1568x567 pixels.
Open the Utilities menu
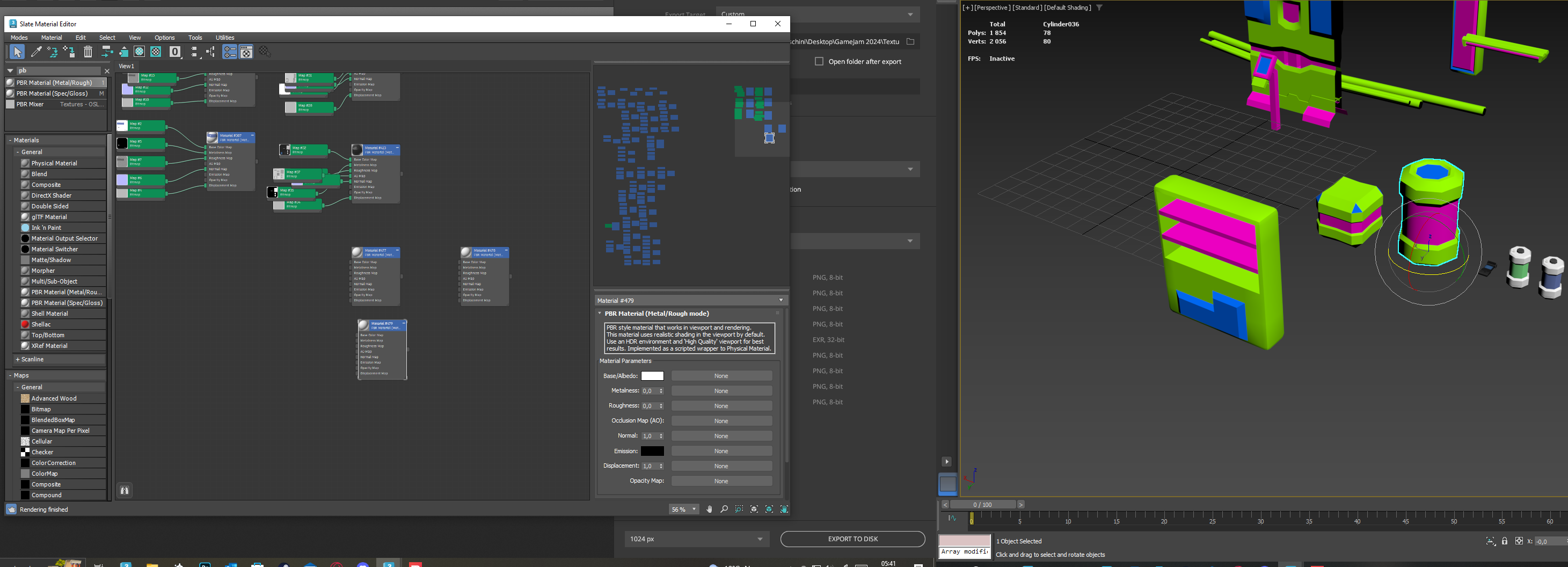click(x=224, y=38)
